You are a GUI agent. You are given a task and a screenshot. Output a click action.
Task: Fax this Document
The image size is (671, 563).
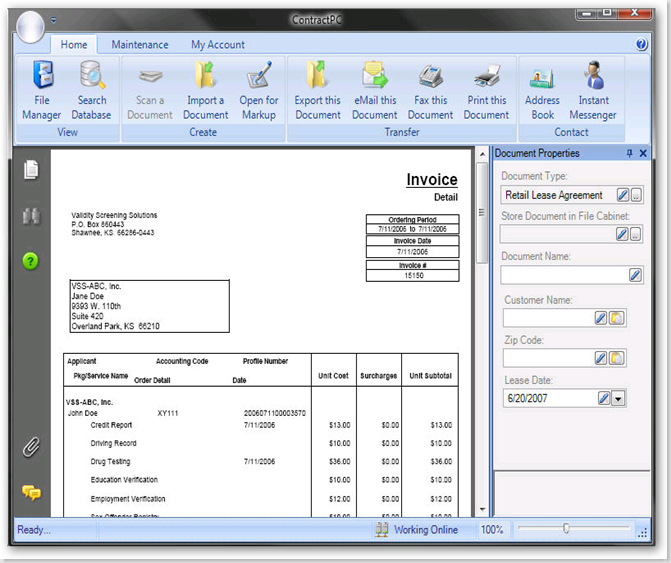[430, 91]
